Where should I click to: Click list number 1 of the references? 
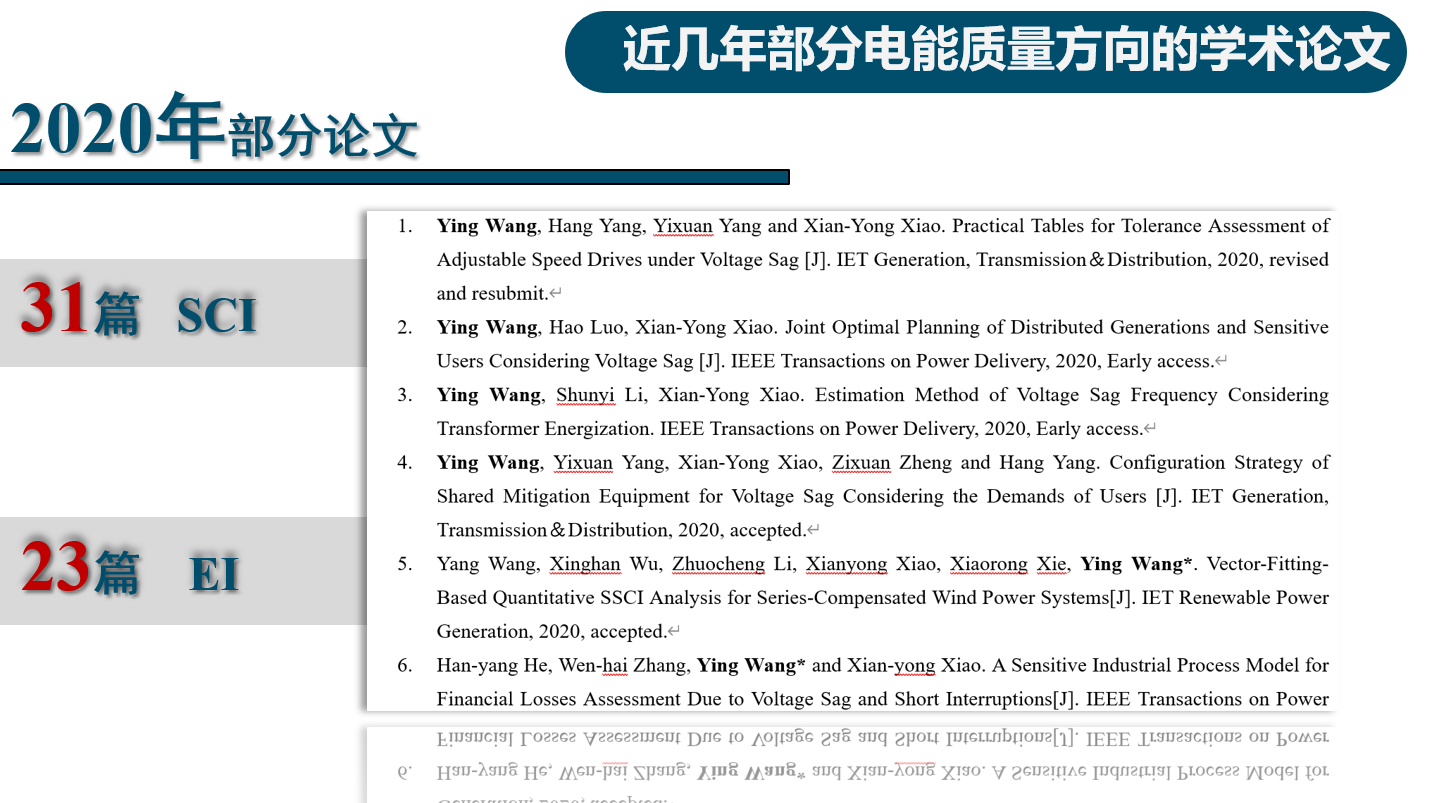coord(405,226)
